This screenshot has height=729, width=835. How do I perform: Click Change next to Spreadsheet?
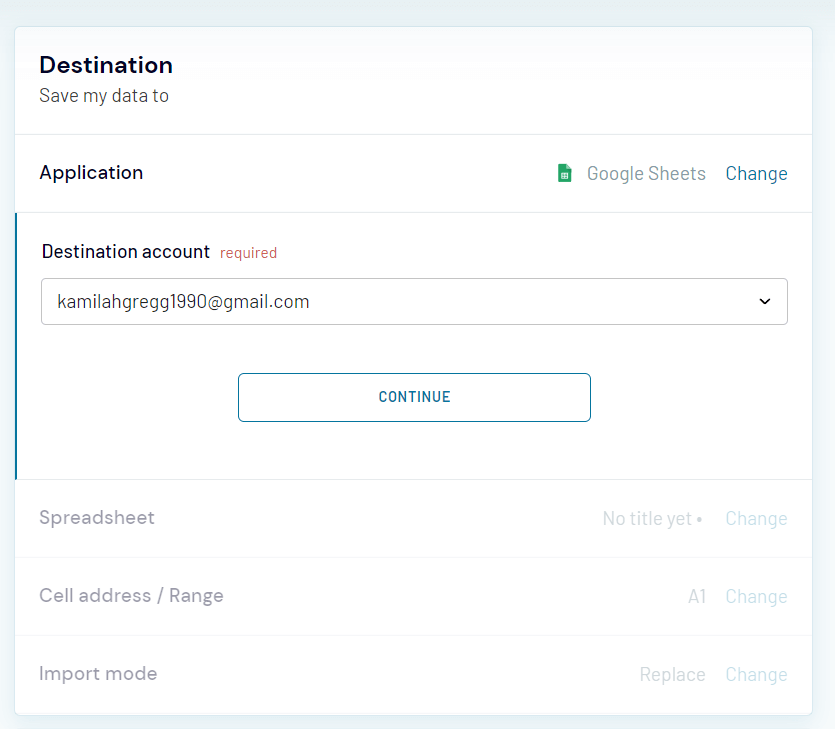756,518
